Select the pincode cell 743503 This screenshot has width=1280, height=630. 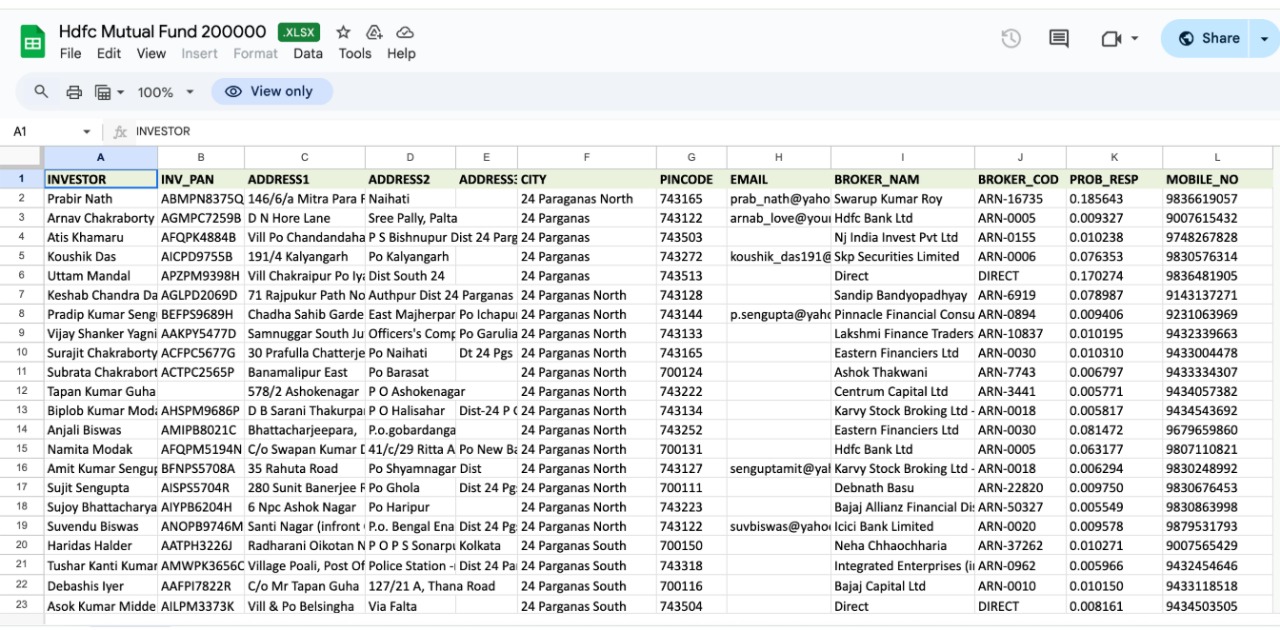(x=692, y=237)
